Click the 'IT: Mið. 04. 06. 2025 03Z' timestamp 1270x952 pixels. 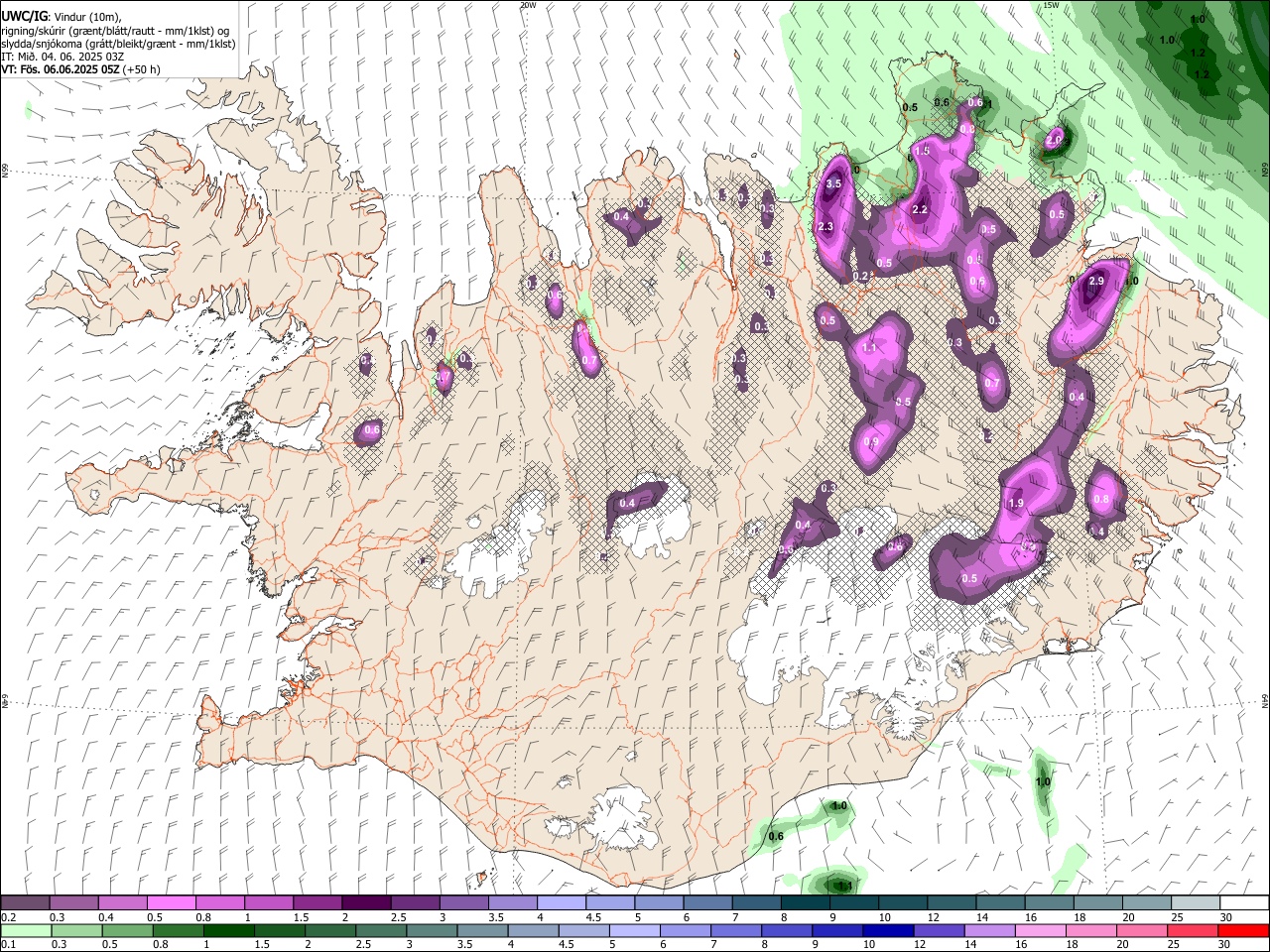[x=63, y=57]
